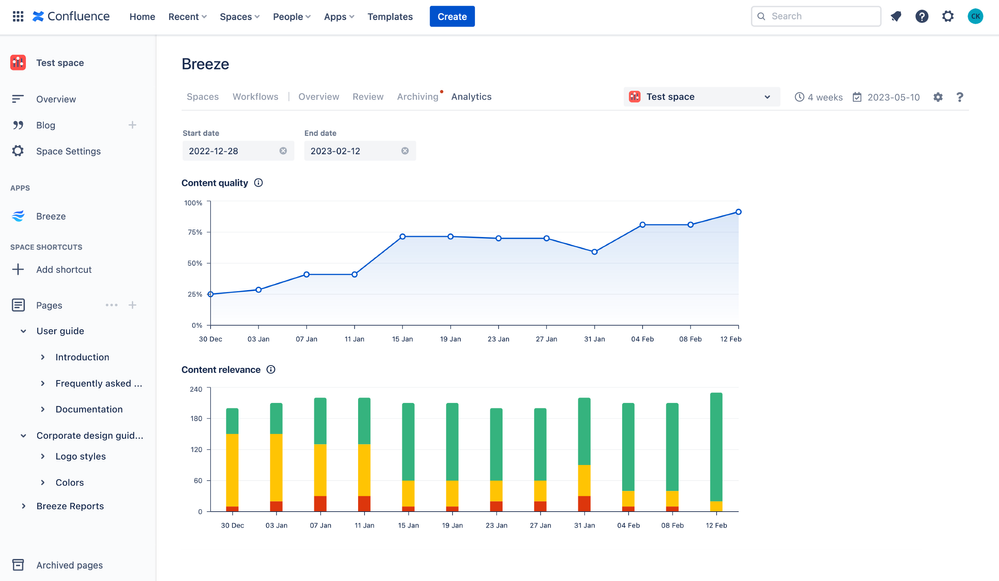Show the Content quality info icon
999x581 pixels.
(259, 183)
